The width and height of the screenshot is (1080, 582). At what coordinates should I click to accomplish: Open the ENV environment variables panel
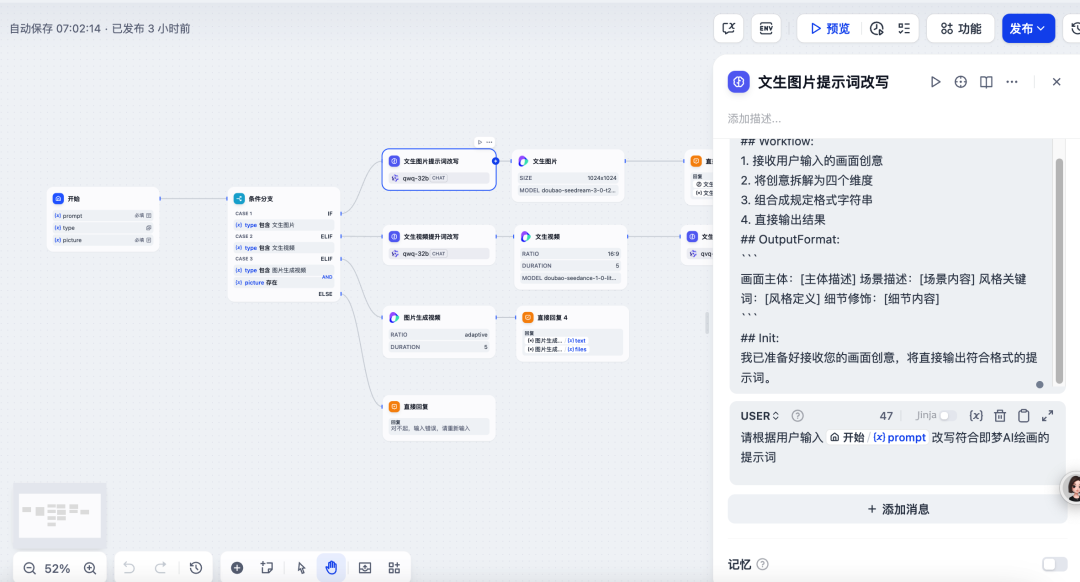[766, 28]
